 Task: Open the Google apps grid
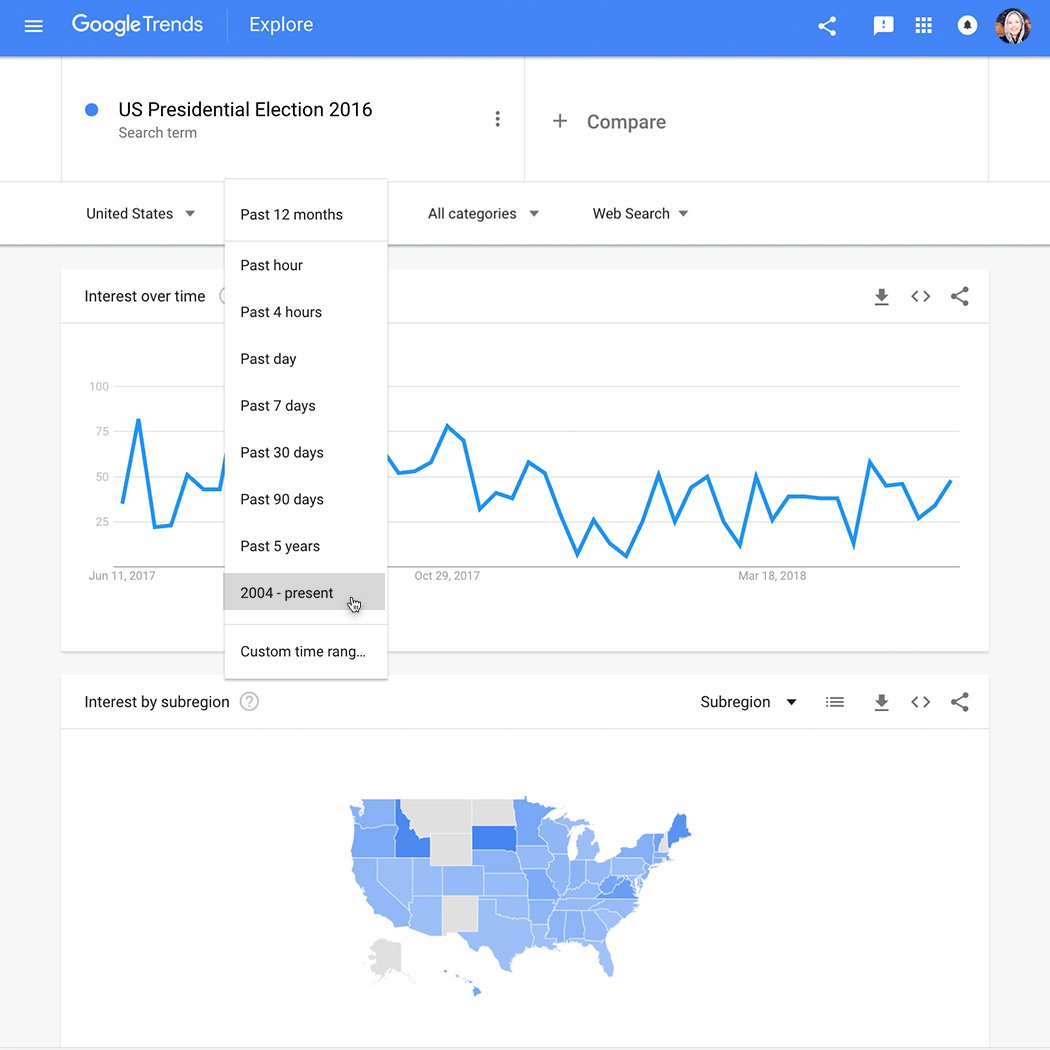click(923, 25)
